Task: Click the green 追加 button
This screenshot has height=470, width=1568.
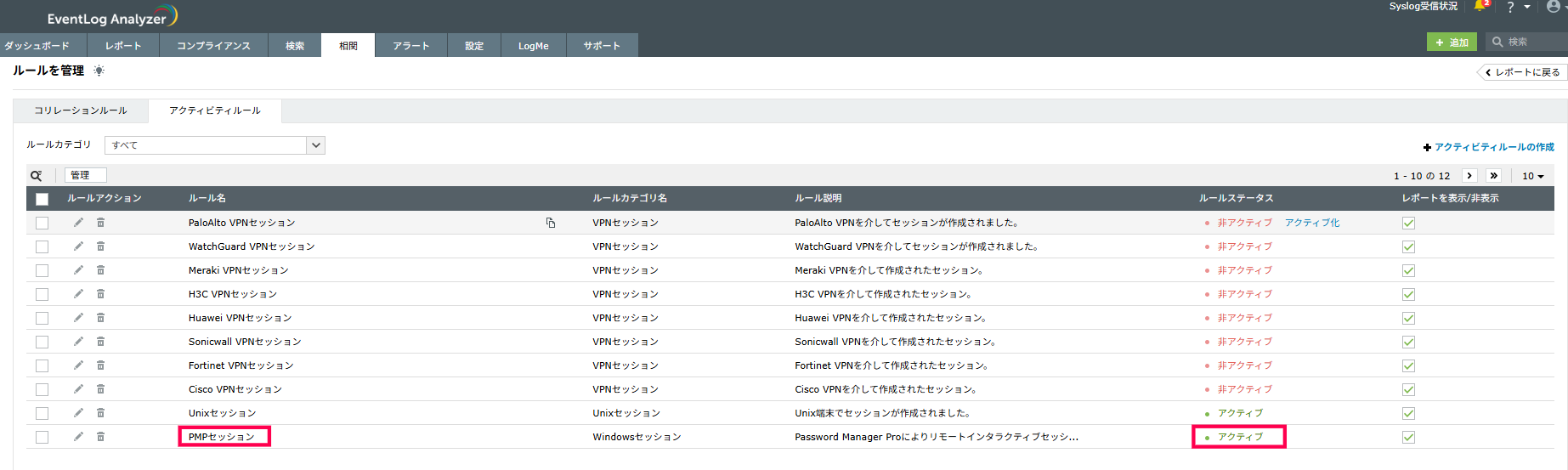Action: (1452, 42)
